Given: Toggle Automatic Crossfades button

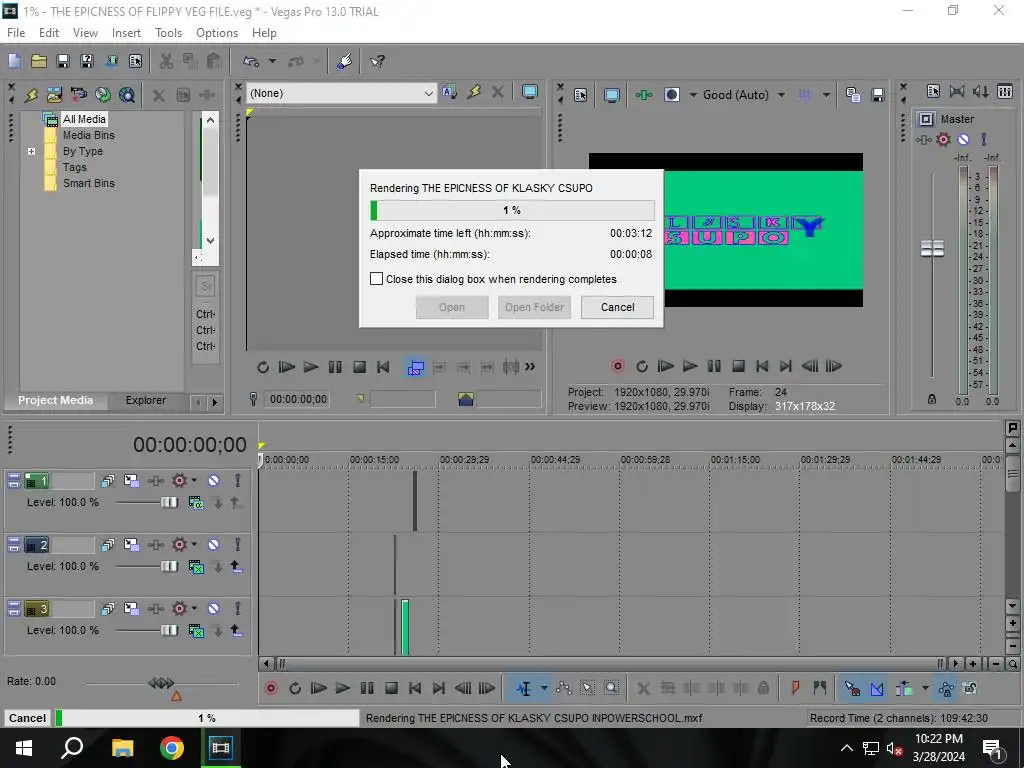Looking at the screenshot, I should tap(876, 688).
